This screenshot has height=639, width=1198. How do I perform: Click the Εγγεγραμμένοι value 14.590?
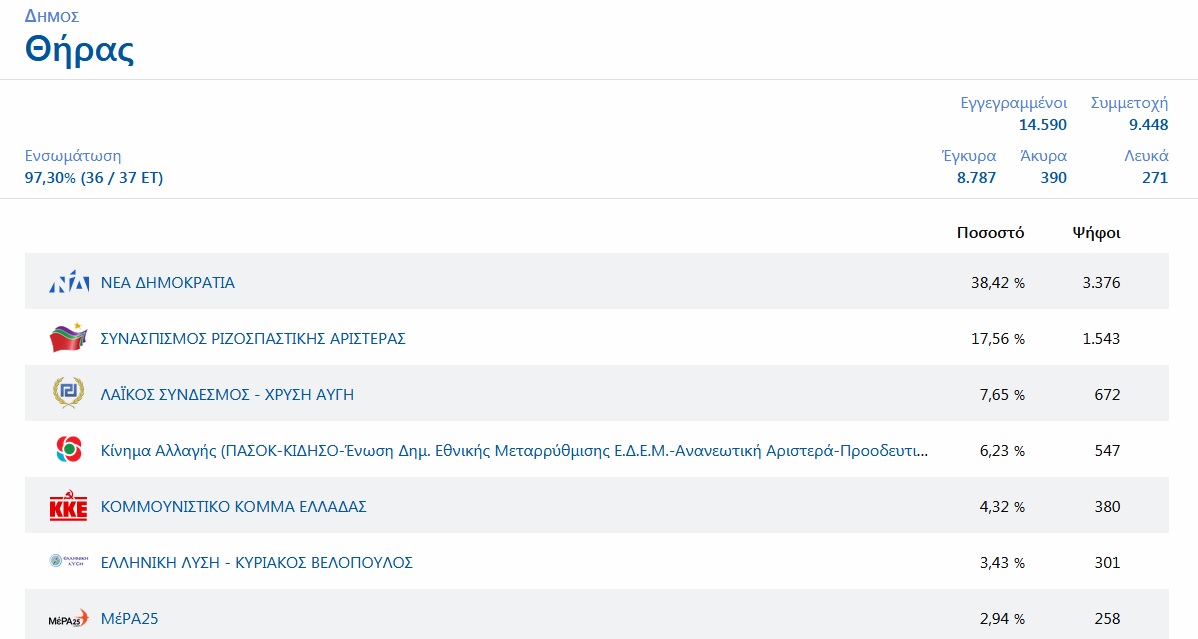click(1042, 125)
